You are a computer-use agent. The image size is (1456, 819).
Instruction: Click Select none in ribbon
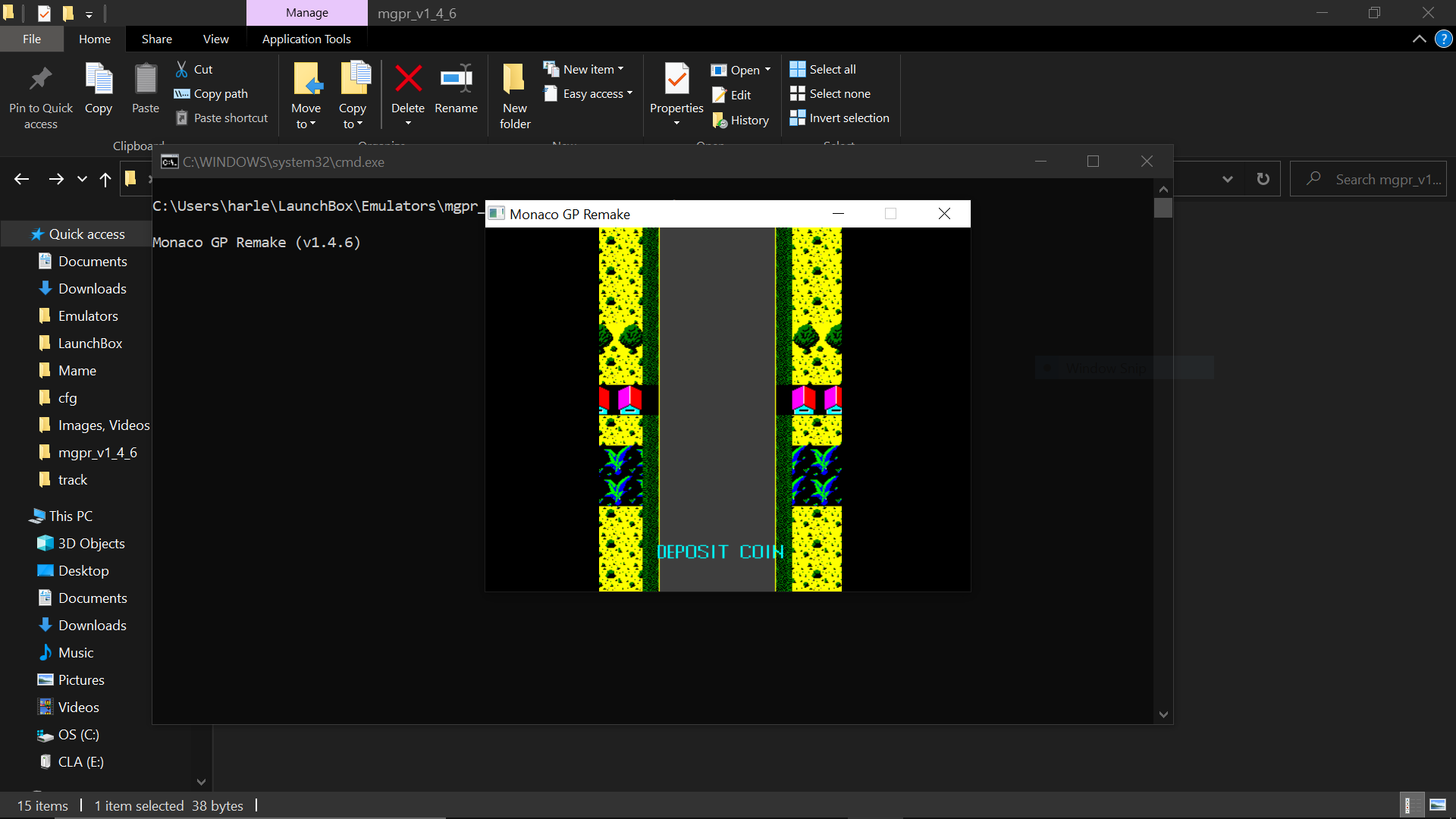coord(830,93)
